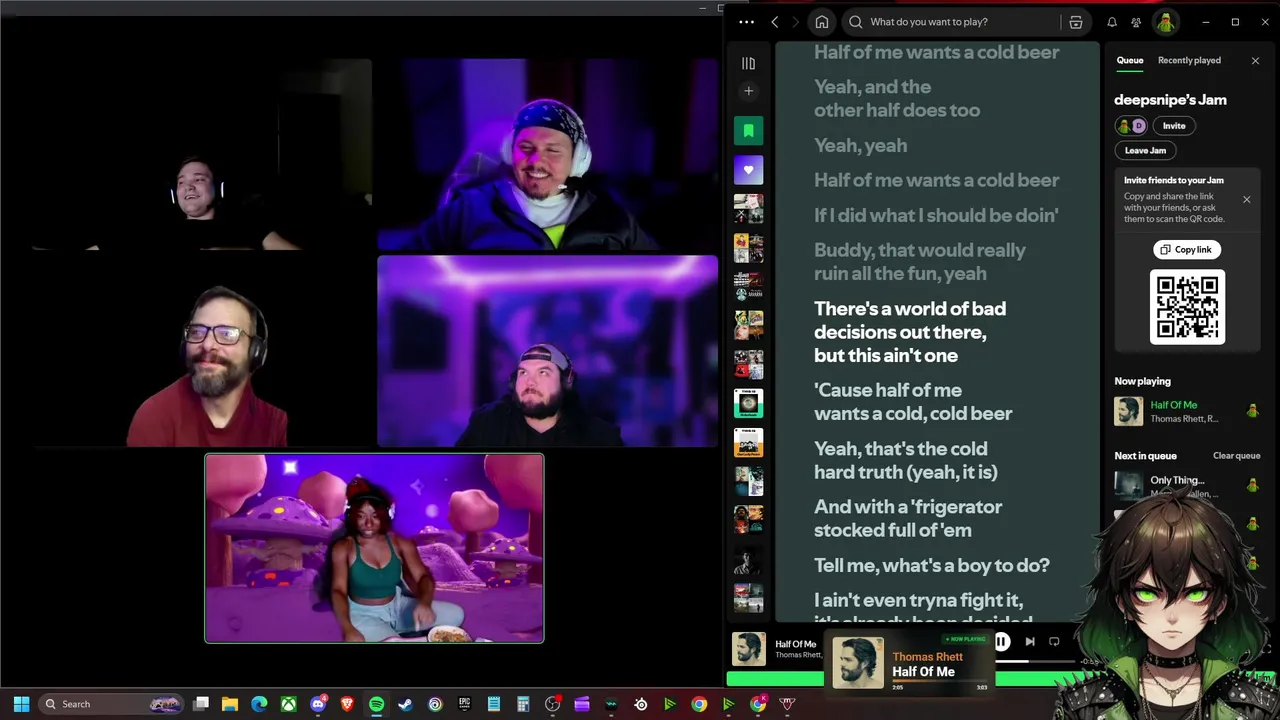The height and width of the screenshot is (720, 1280).
Task: Jump to lyric 'Buddy, that would really ruin all the fun'
Action: tap(920, 262)
